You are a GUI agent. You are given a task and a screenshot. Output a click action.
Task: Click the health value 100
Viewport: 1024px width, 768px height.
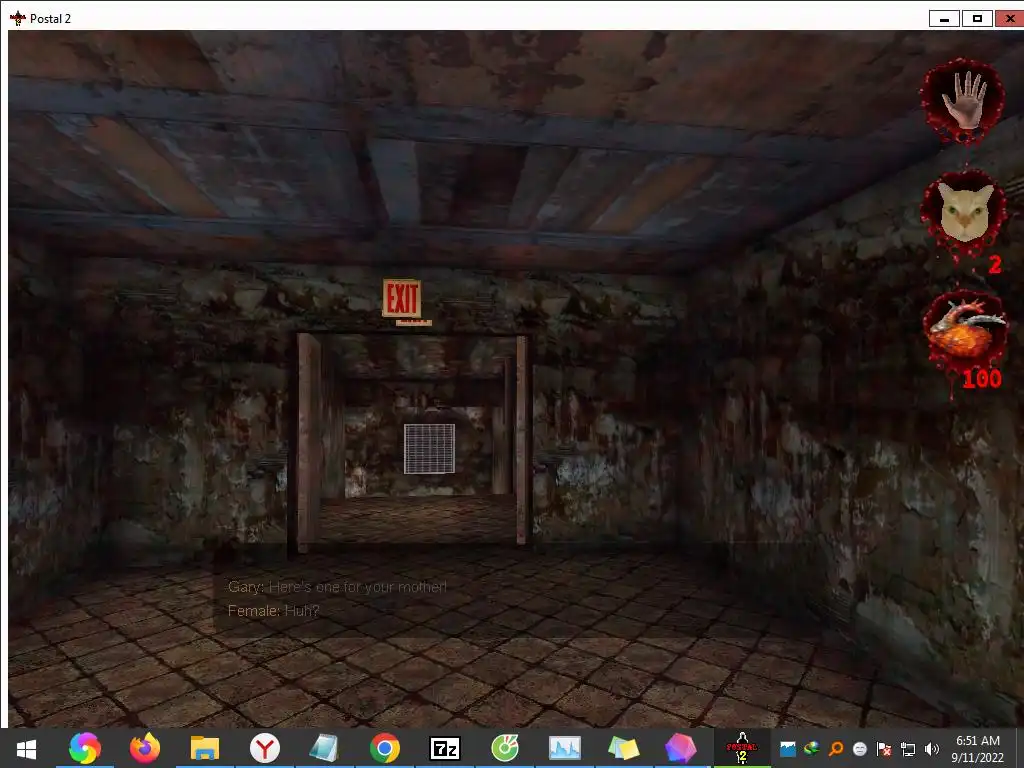pos(982,379)
